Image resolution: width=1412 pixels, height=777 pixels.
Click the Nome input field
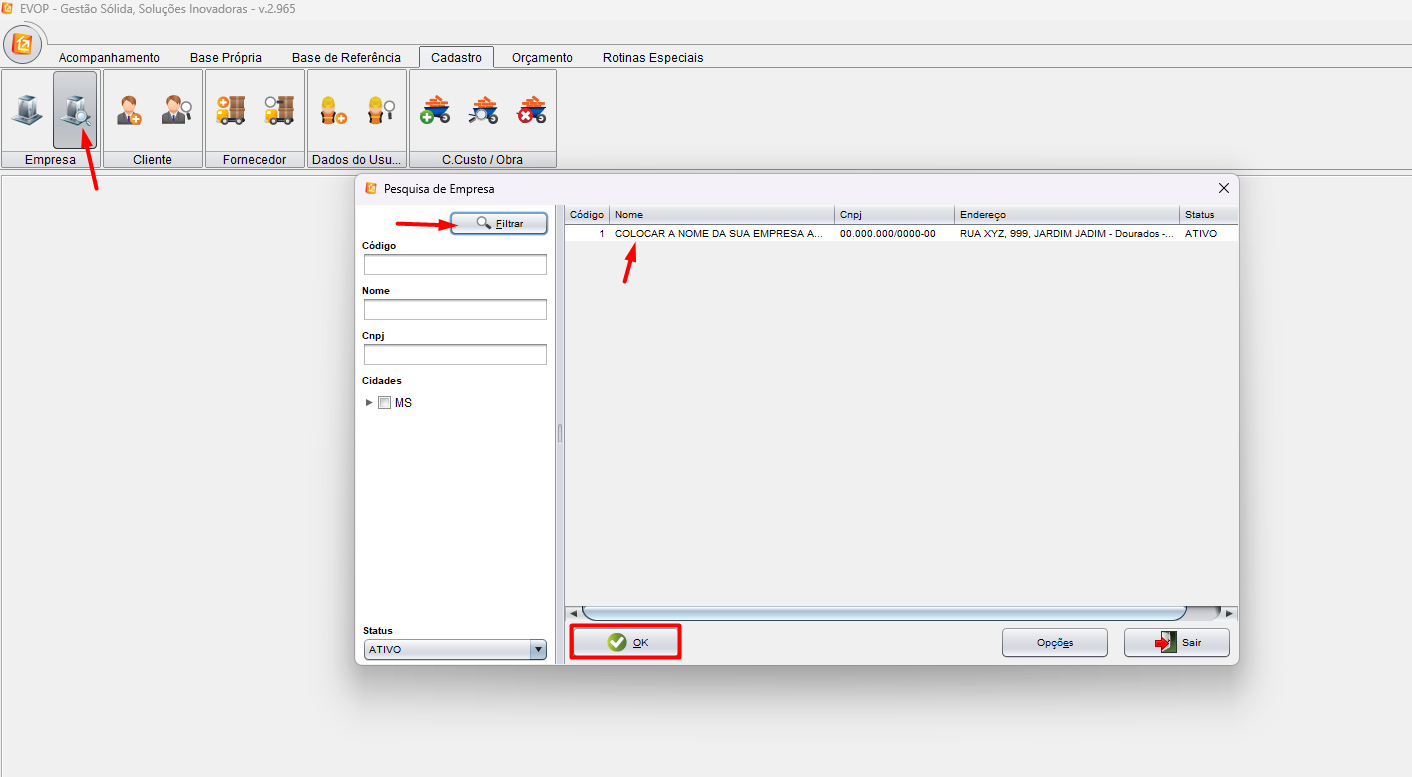pos(455,310)
